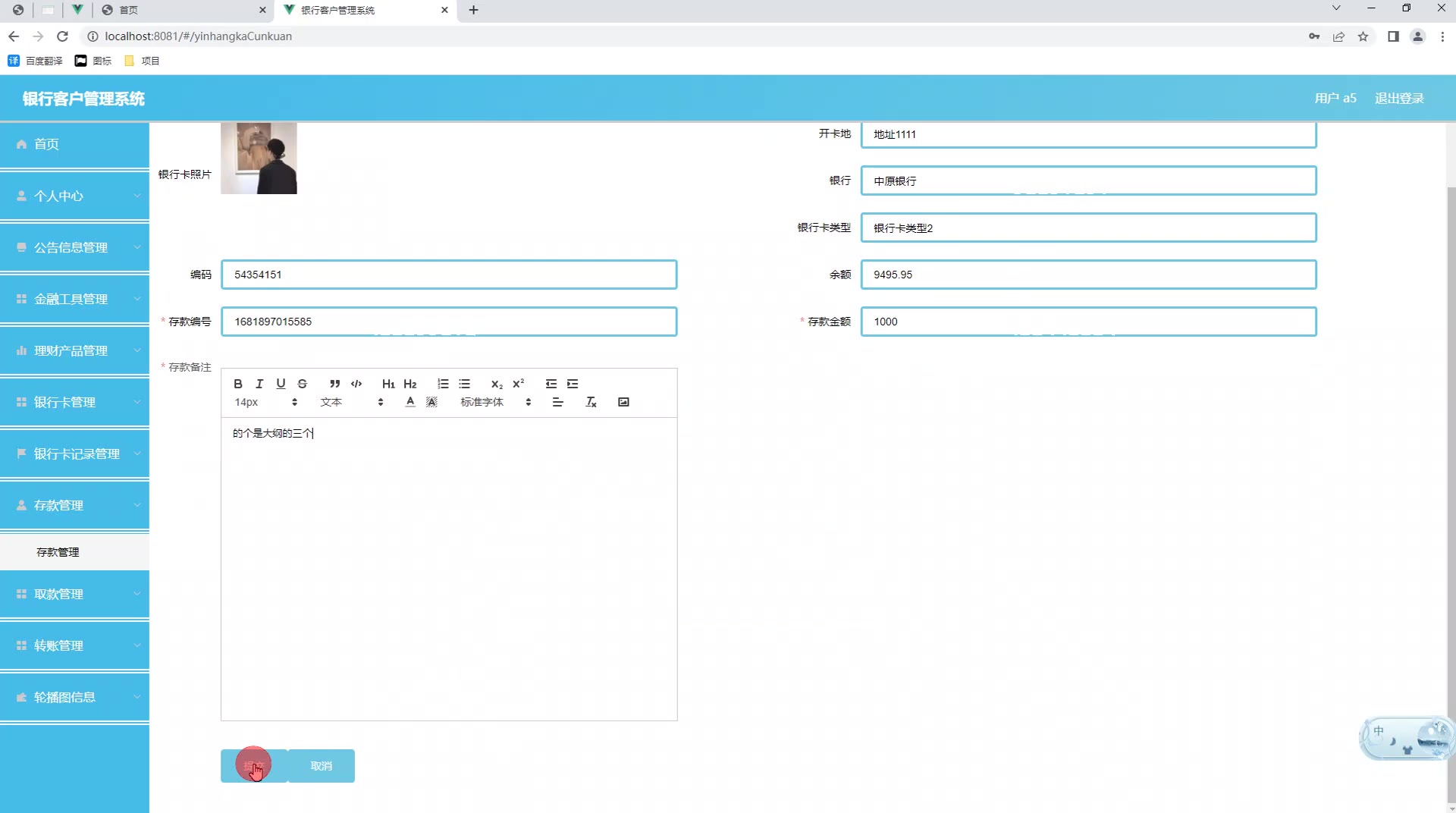Insert a blockquote in the editor
This screenshot has height=813, width=1456.
334,384
